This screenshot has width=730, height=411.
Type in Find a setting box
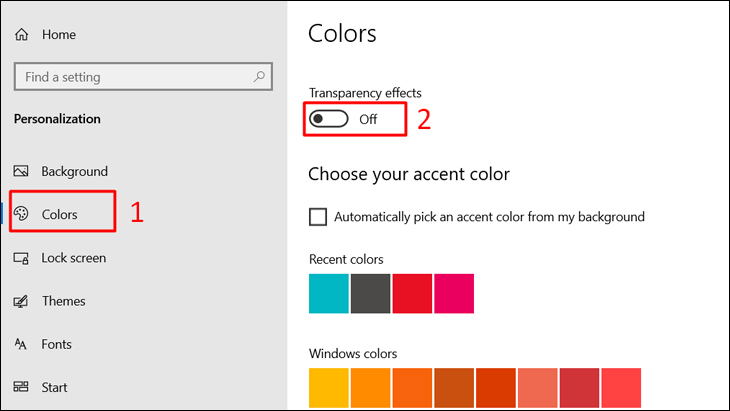point(130,77)
